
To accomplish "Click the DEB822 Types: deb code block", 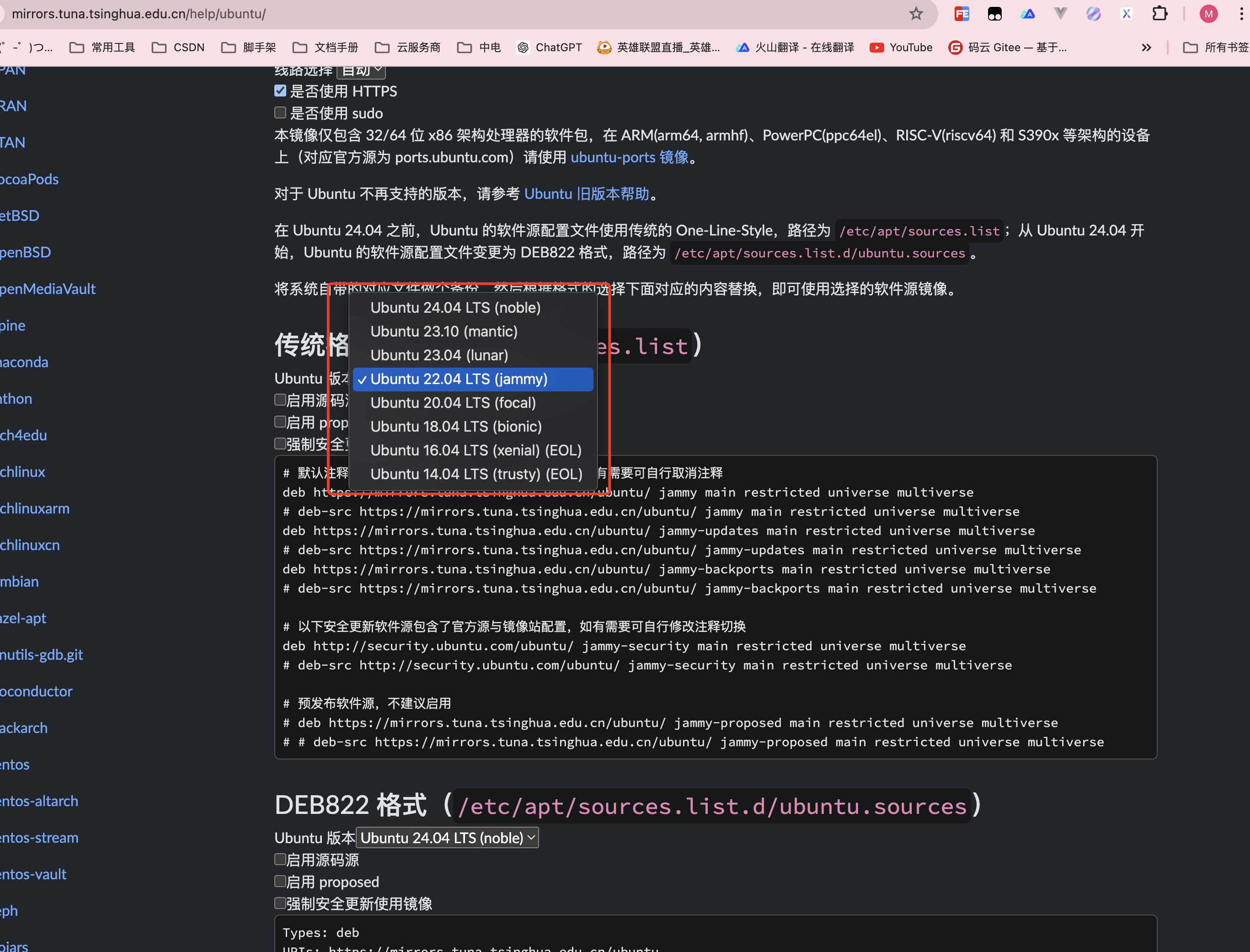I will 715,933.
